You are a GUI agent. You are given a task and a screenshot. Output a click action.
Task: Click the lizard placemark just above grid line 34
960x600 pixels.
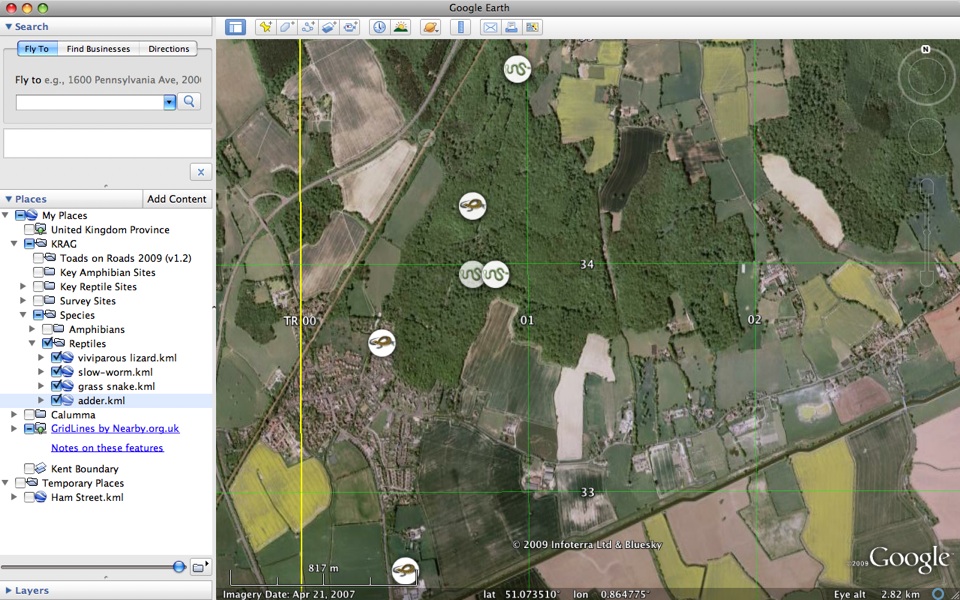pyautogui.click(x=472, y=206)
